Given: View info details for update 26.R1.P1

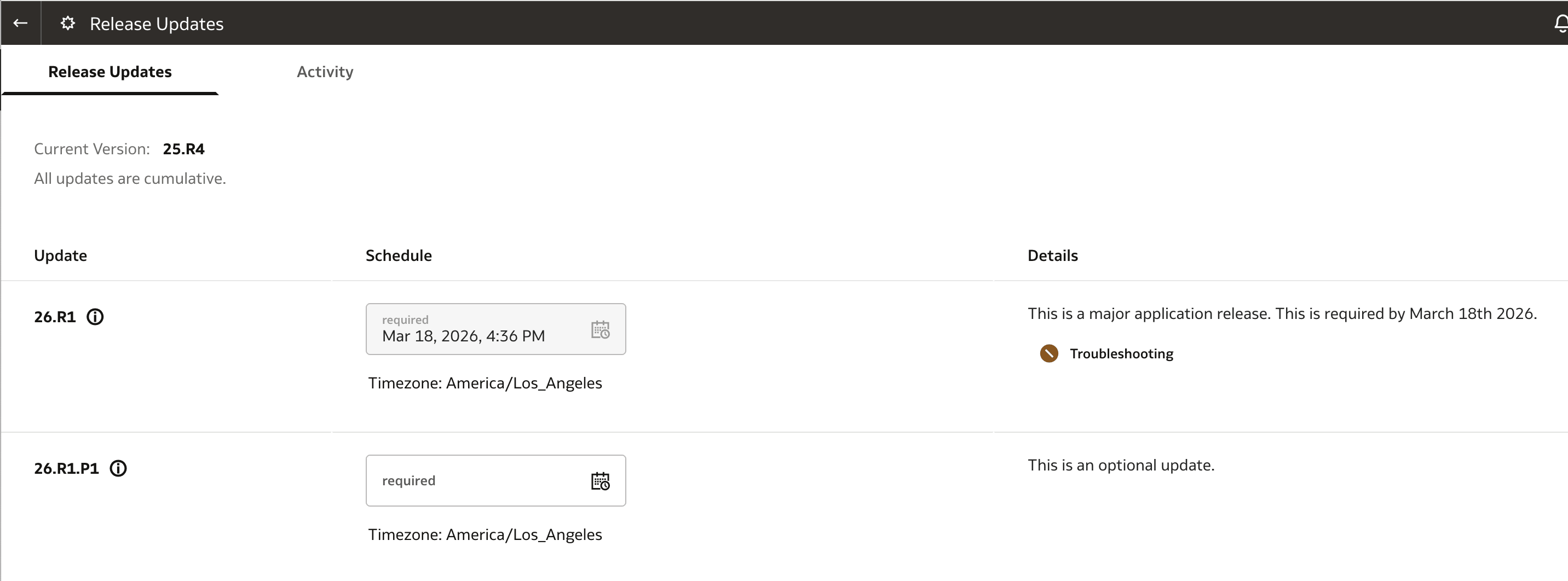Looking at the screenshot, I should 118,468.
